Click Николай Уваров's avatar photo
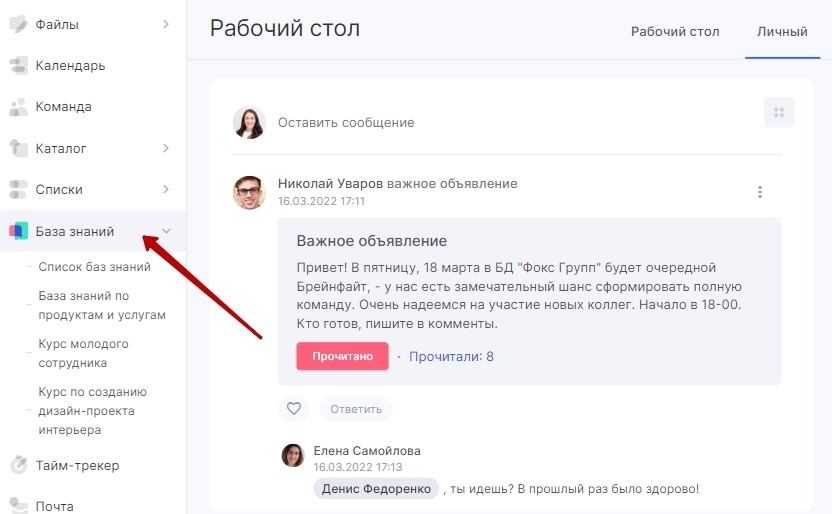 pos(249,192)
